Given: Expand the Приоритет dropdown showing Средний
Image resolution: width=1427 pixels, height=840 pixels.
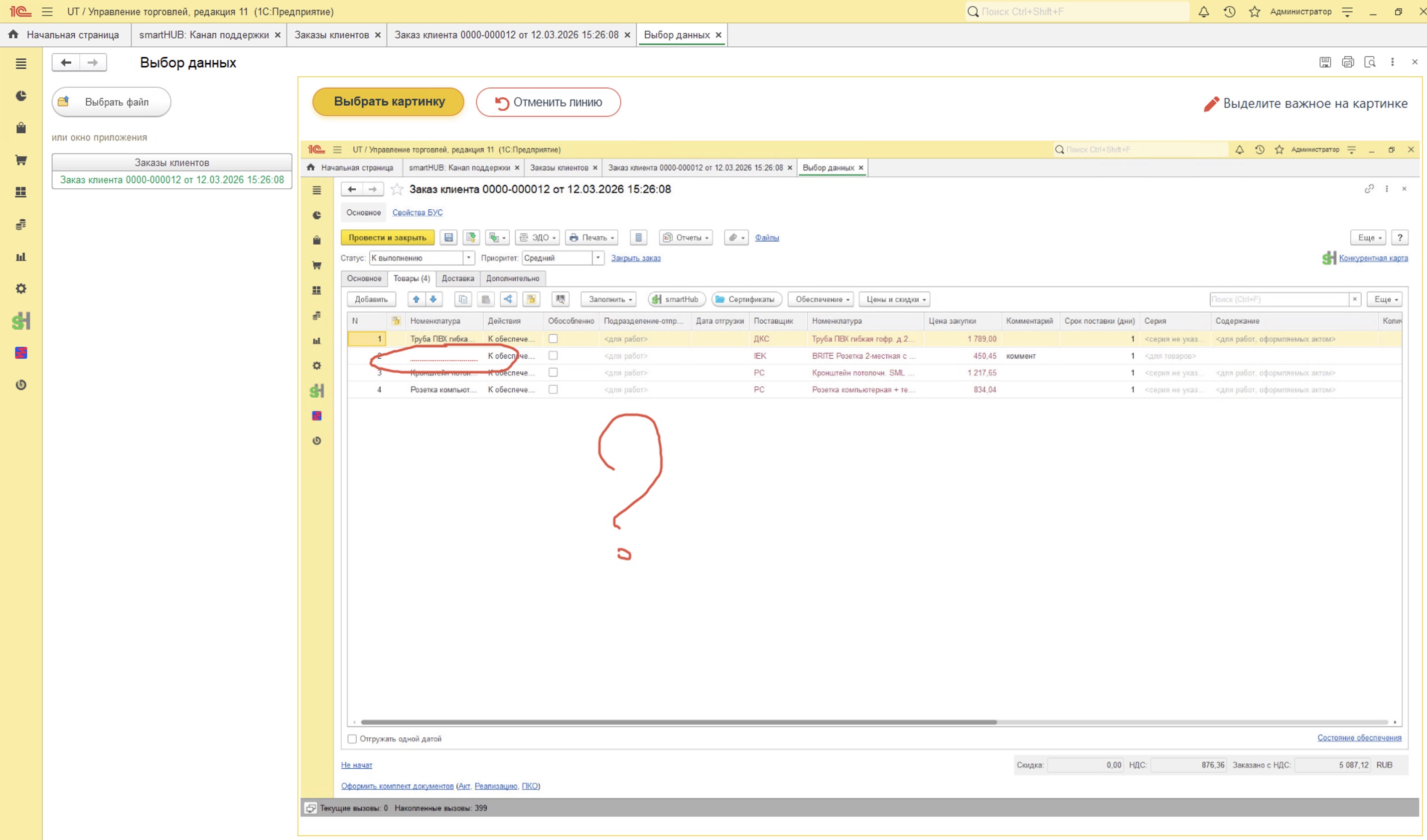Looking at the screenshot, I should (598, 258).
